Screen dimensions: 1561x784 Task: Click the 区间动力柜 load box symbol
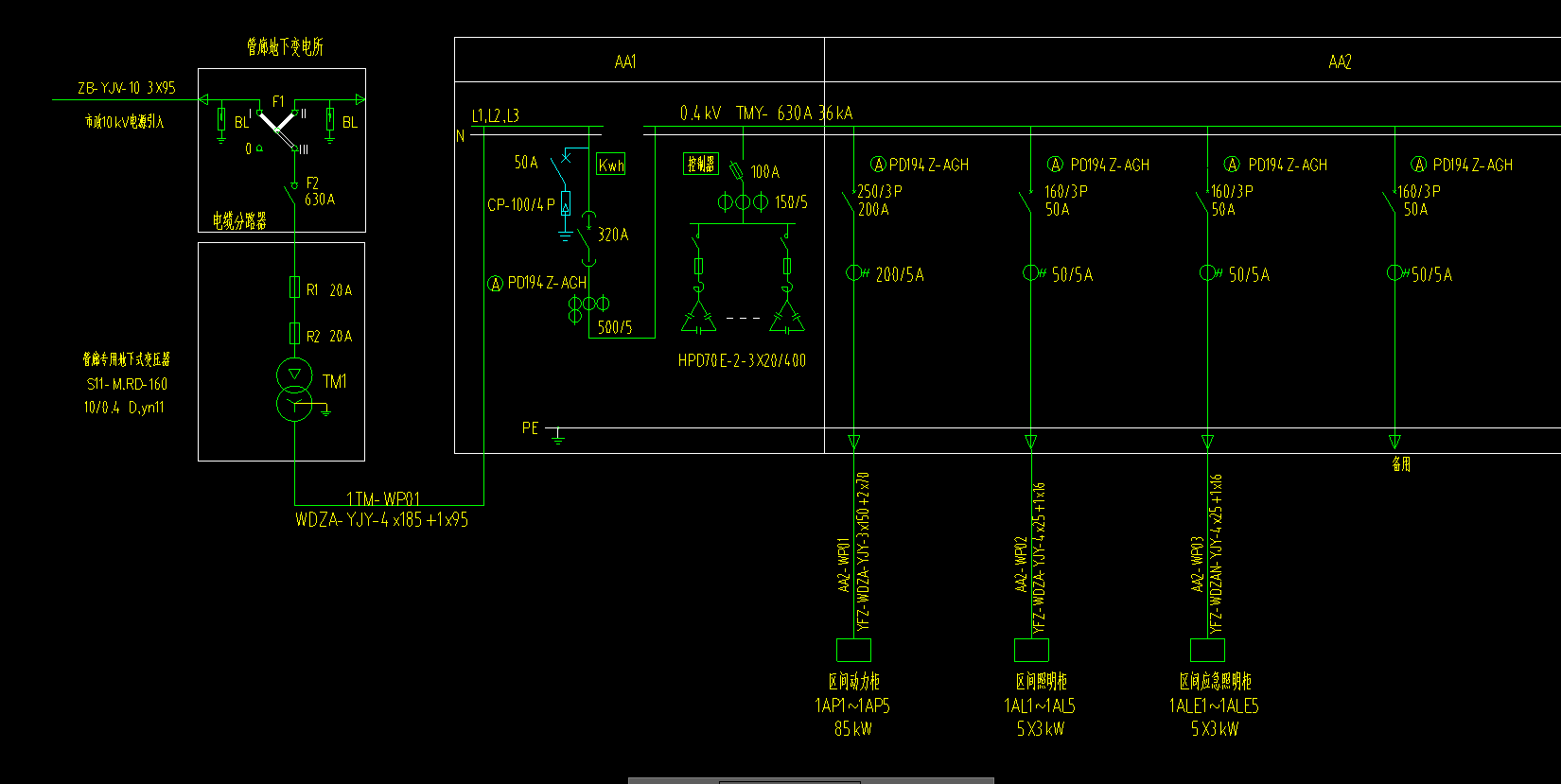pos(853,650)
